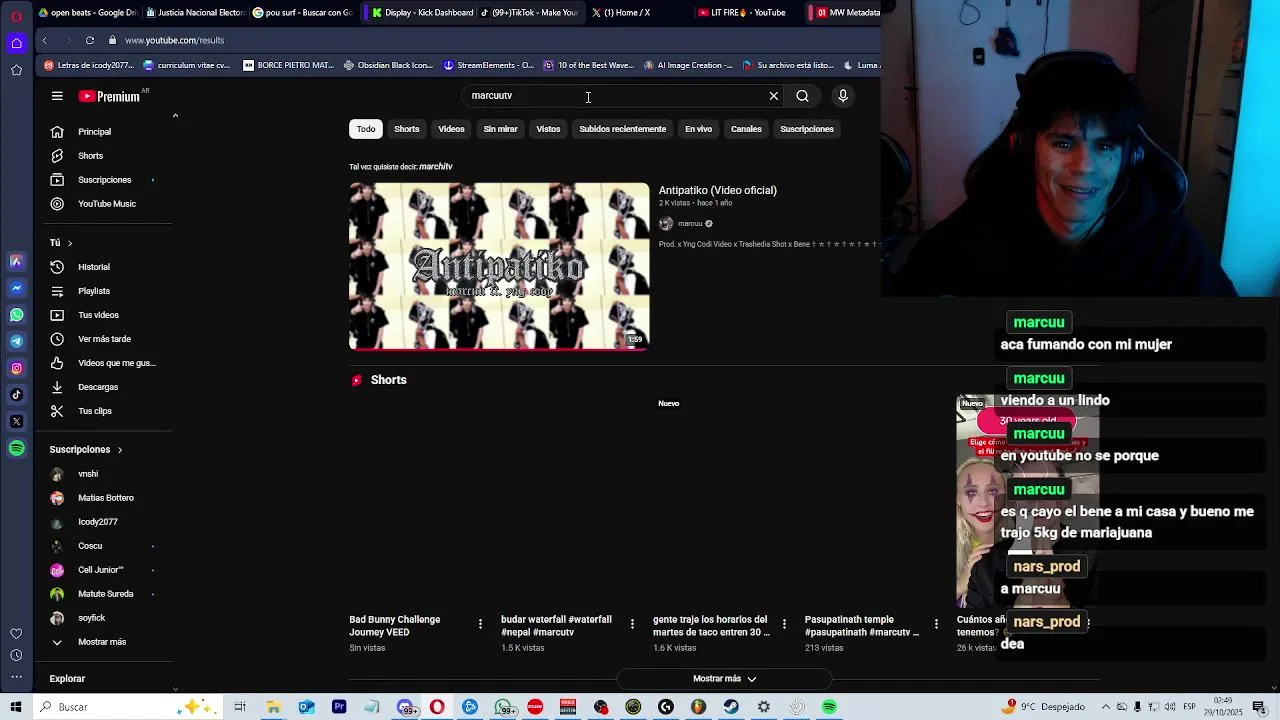
Task: Open the Antipatiko (Video oficial) title
Action: click(x=717, y=190)
